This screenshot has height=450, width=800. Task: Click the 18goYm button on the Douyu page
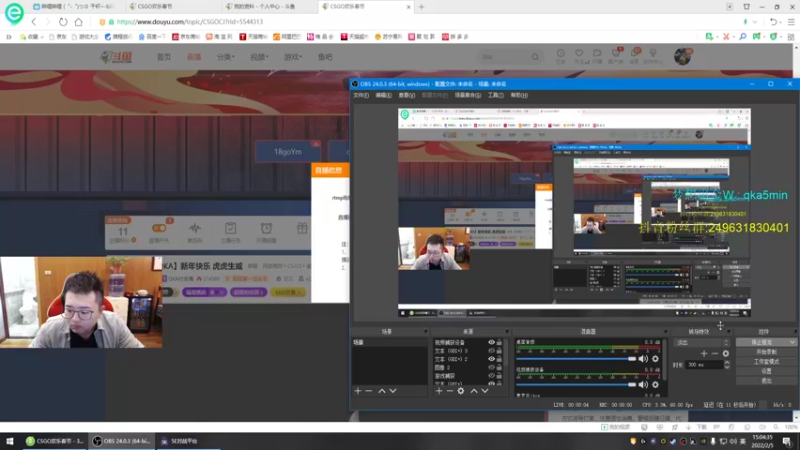coord(288,152)
